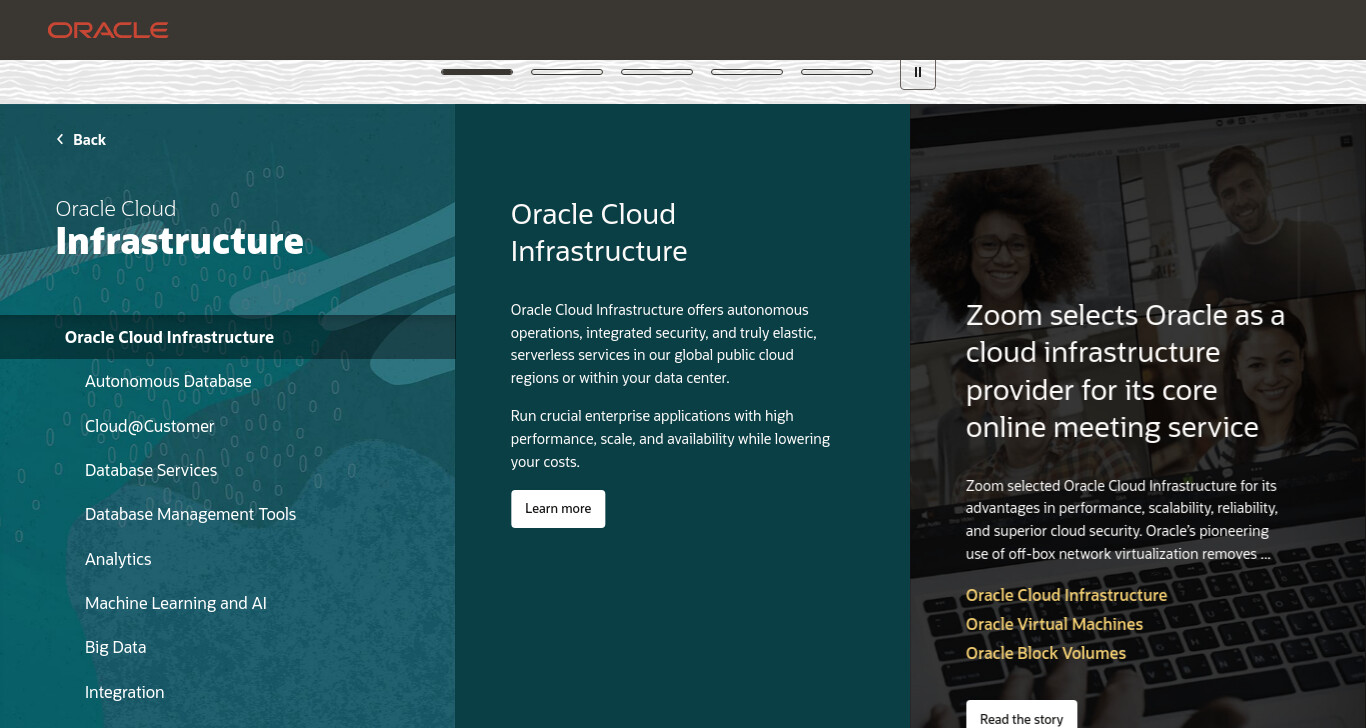Jump to the fifth carousel slide indicator
The width and height of the screenshot is (1366, 728).
point(837,72)
